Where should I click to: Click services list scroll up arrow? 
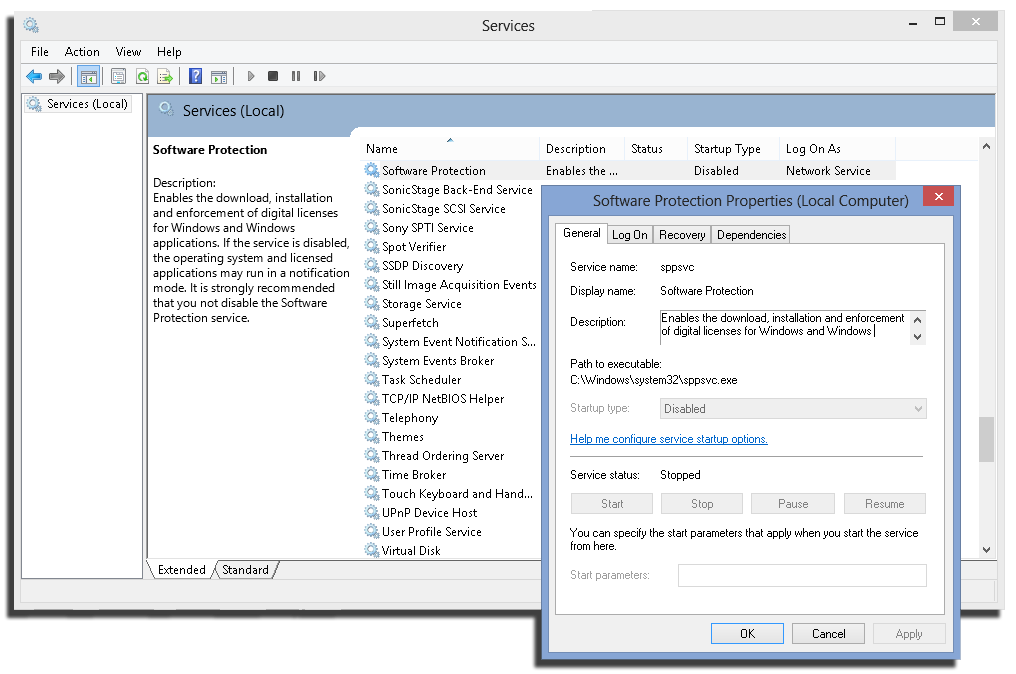point(986,146)
